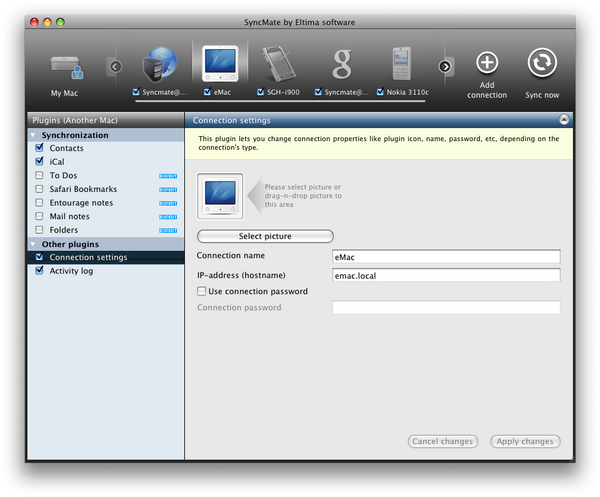The height and width of the screenshot is (497, 600).
Task: Click the Connection password input field
Action: pos(446,307)
